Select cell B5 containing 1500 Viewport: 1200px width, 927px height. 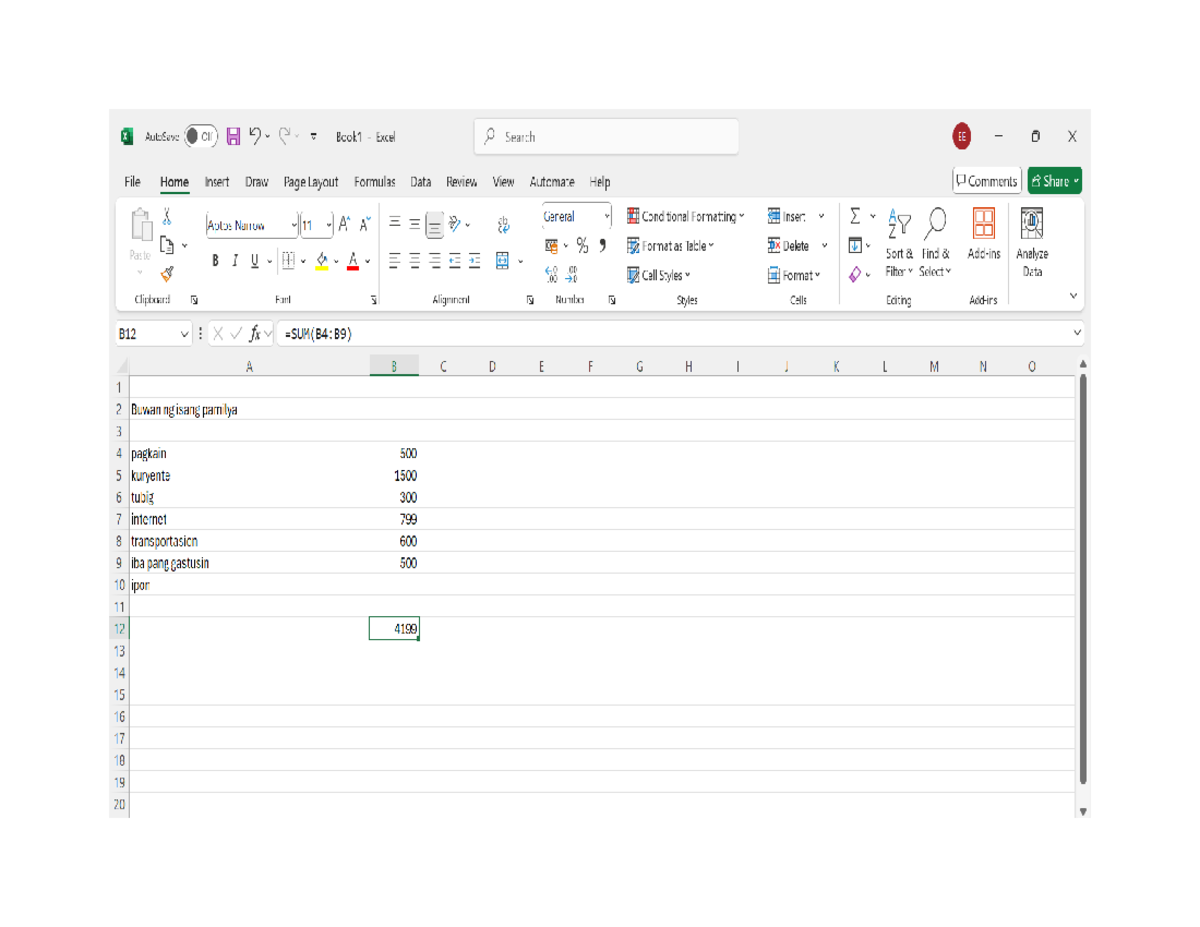[x=395, y=475]
